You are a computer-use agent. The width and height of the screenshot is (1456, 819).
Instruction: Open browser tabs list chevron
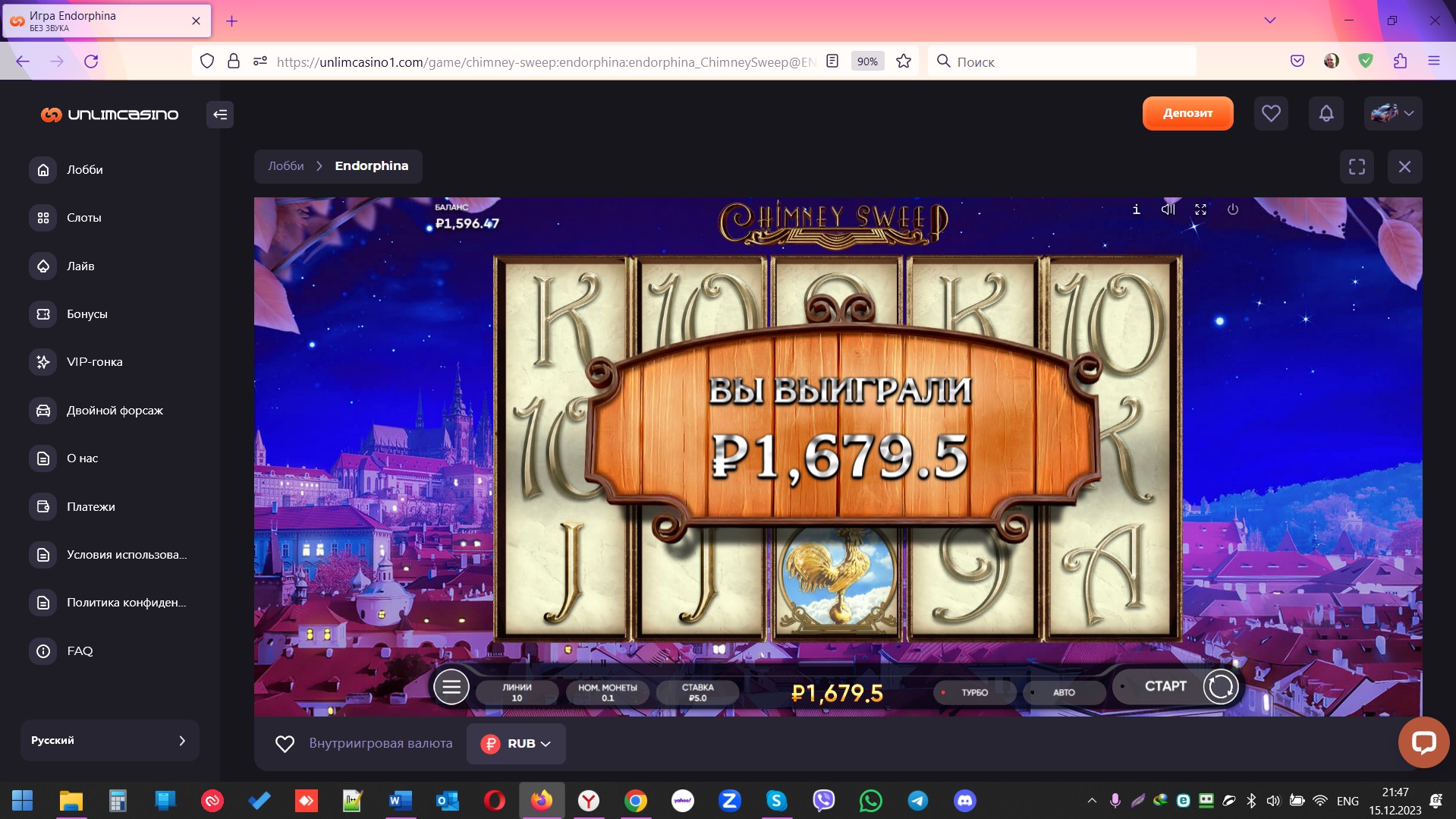(x=1269, y=20)
